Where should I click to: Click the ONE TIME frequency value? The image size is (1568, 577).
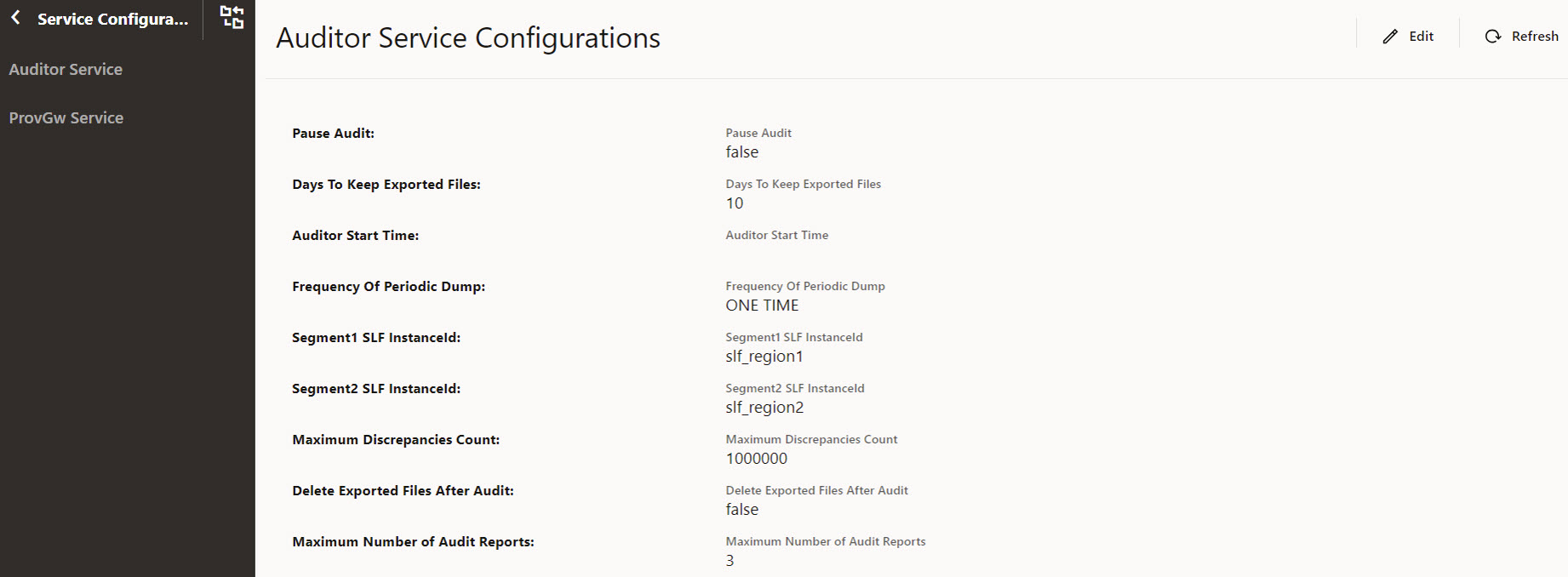coord(762,306)
